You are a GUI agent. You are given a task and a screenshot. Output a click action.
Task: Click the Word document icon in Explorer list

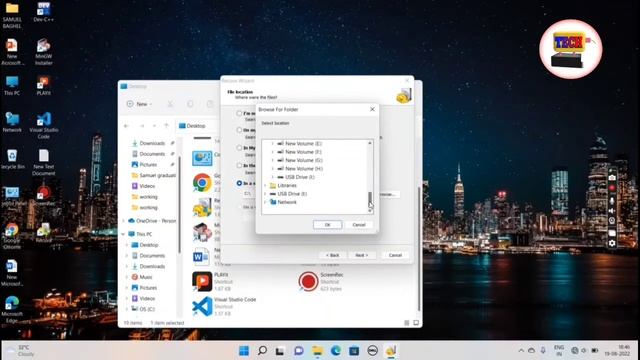point(201,257)
